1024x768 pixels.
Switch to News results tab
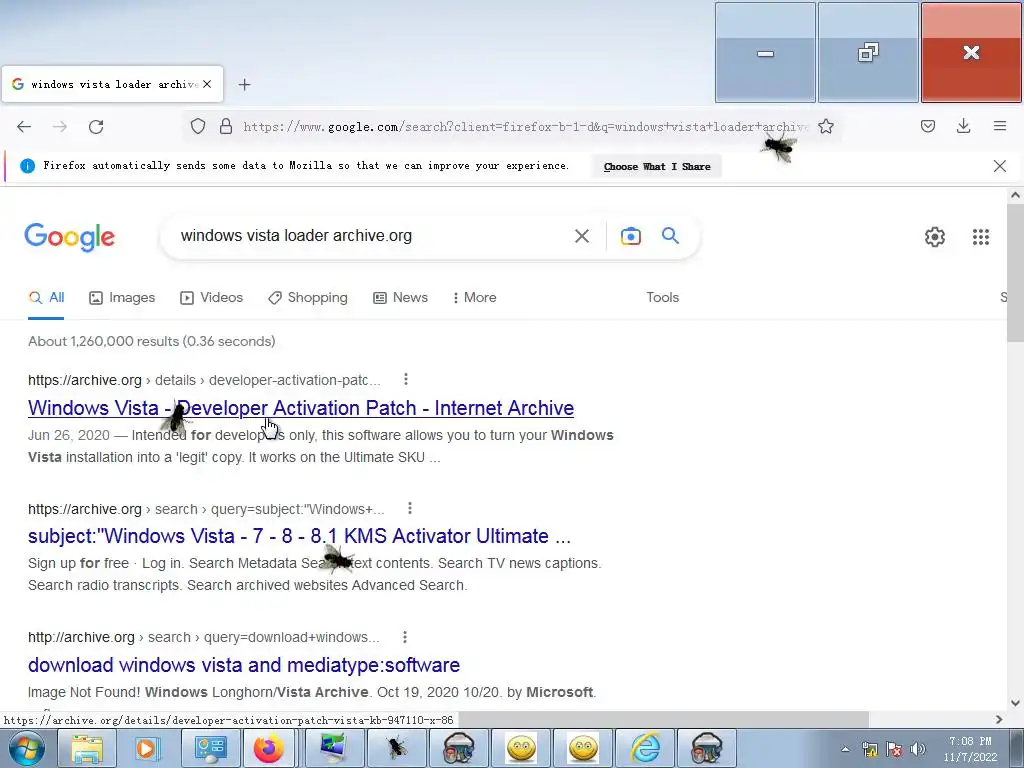pyautogui.click(x=400, y=298)
